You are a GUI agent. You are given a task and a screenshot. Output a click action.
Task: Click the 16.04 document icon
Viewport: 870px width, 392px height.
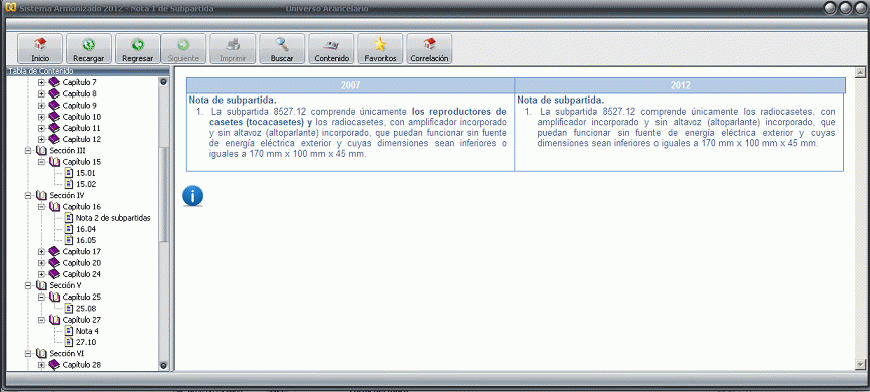click(x=69, y=229)
